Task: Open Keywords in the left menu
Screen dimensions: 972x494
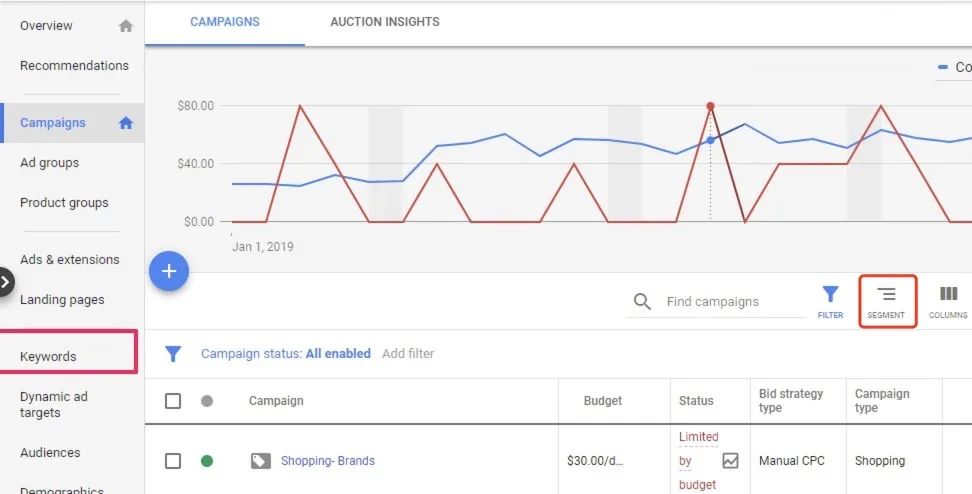Action: point(48,356)
